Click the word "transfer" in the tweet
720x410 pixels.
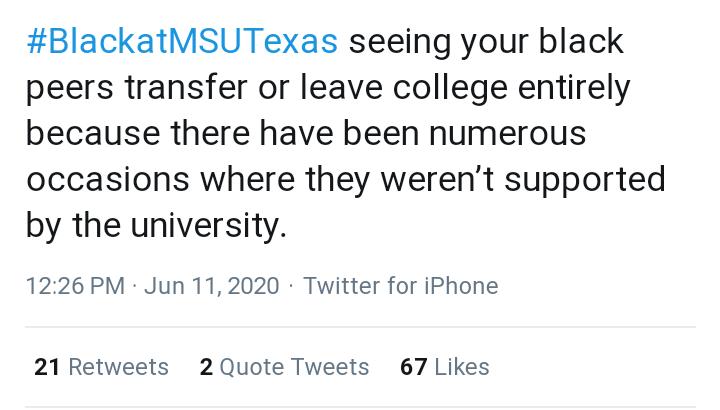[186, 87]
